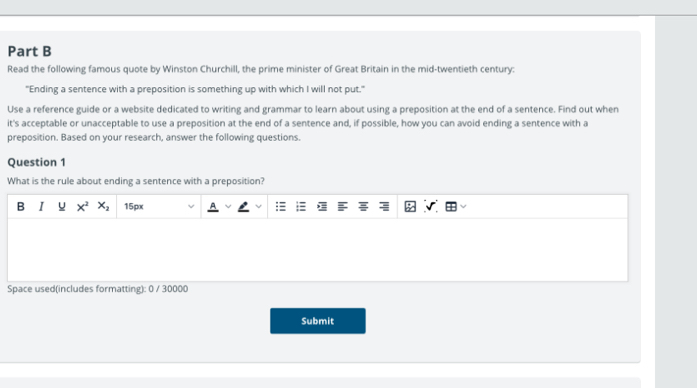Screen dimensions: 697x388
Task: Open the math equation editor
Action: [x=430, y=206]
